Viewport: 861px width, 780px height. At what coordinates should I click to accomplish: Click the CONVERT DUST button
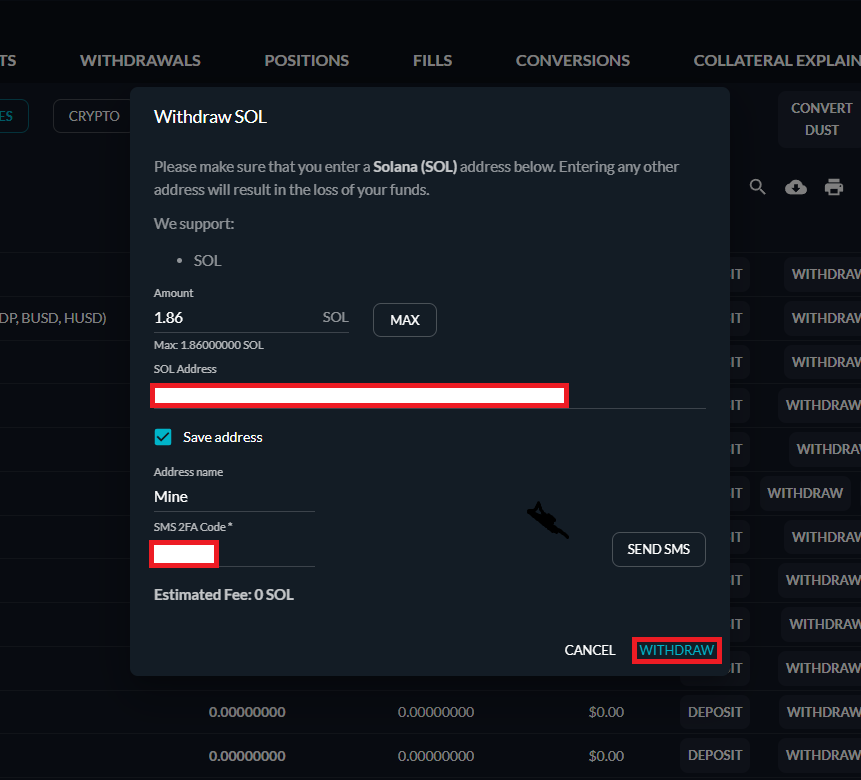pyautogui.click(x=821, y=119)
